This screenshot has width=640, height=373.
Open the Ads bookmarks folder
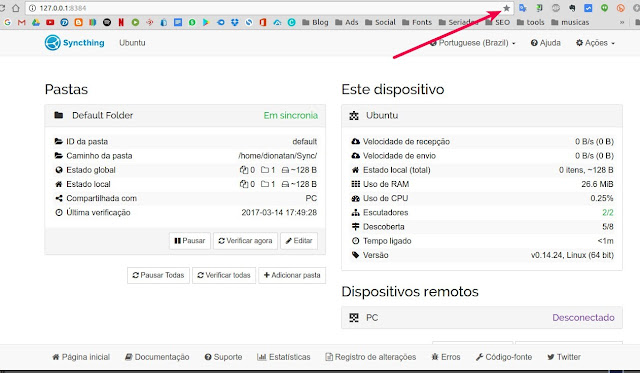[347, 22]
